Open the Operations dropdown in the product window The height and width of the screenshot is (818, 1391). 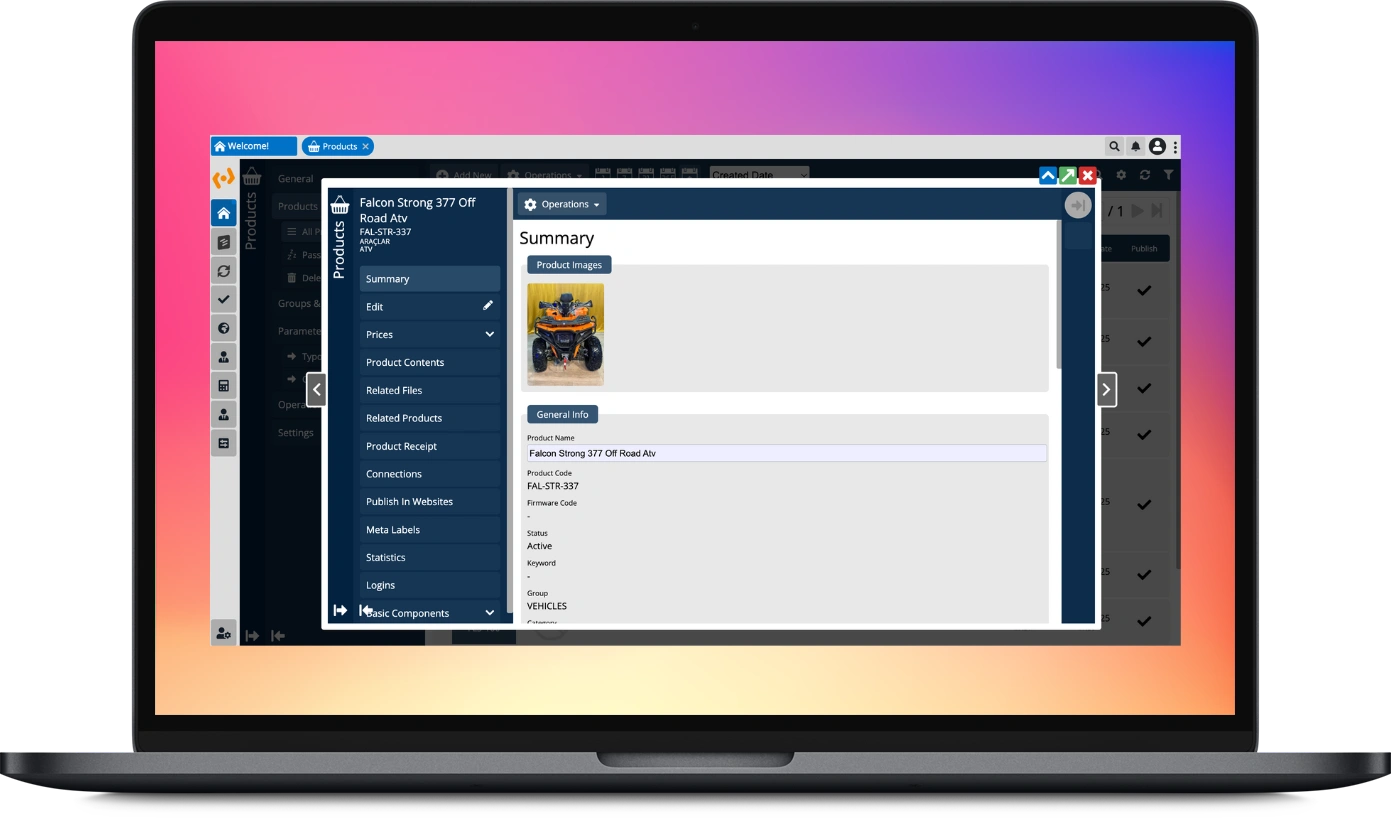coord(561,204)
